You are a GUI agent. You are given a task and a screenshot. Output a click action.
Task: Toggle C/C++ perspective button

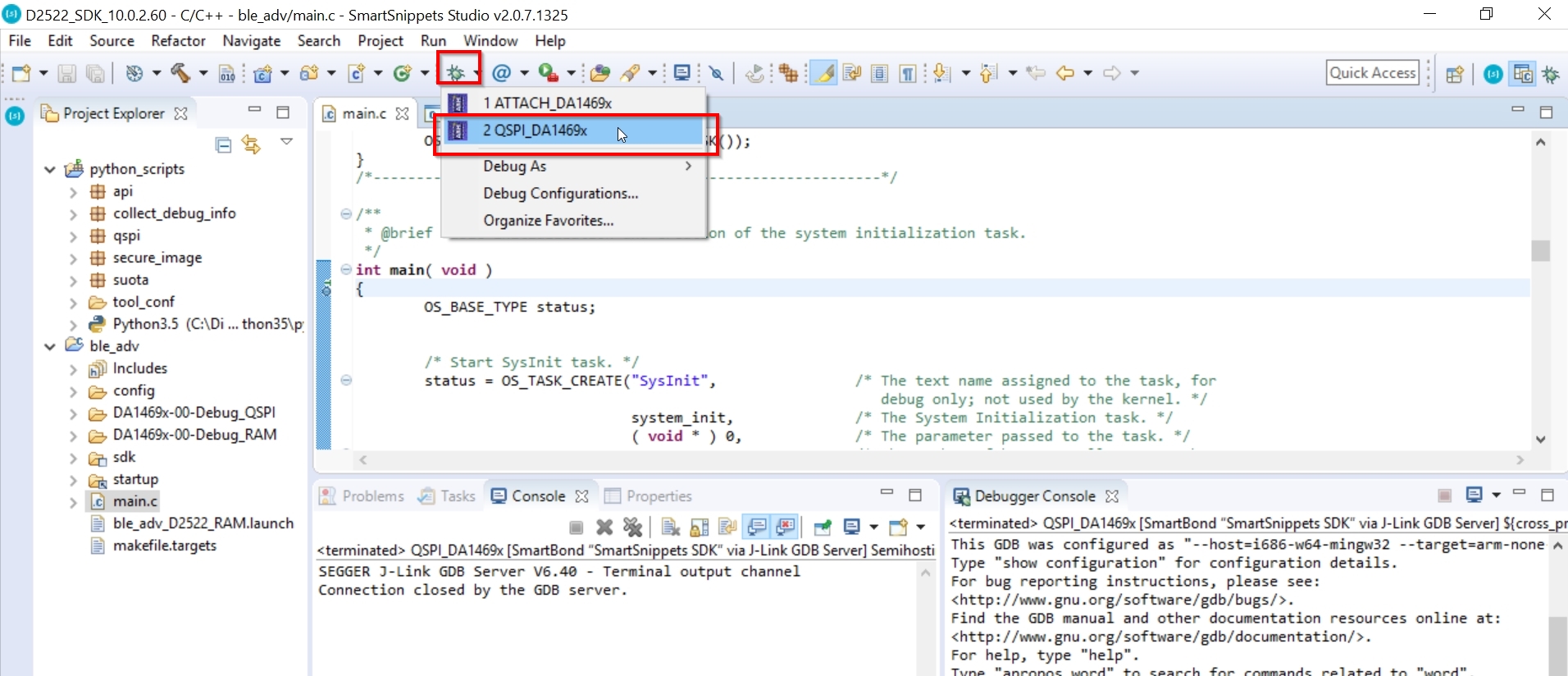[1523, 74]
